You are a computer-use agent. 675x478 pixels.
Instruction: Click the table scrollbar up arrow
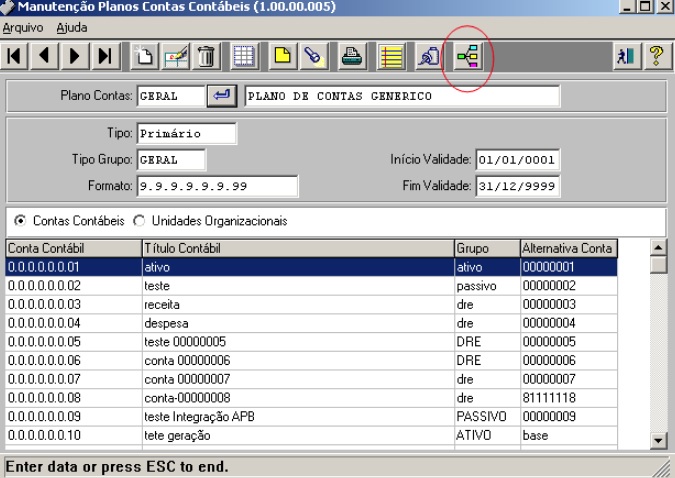pyautogui.click(x=658, y=248)
